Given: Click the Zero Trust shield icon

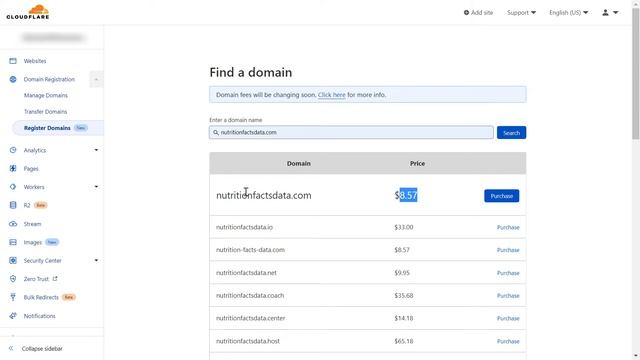Looking at the screenshot, I should pos(13,279).
